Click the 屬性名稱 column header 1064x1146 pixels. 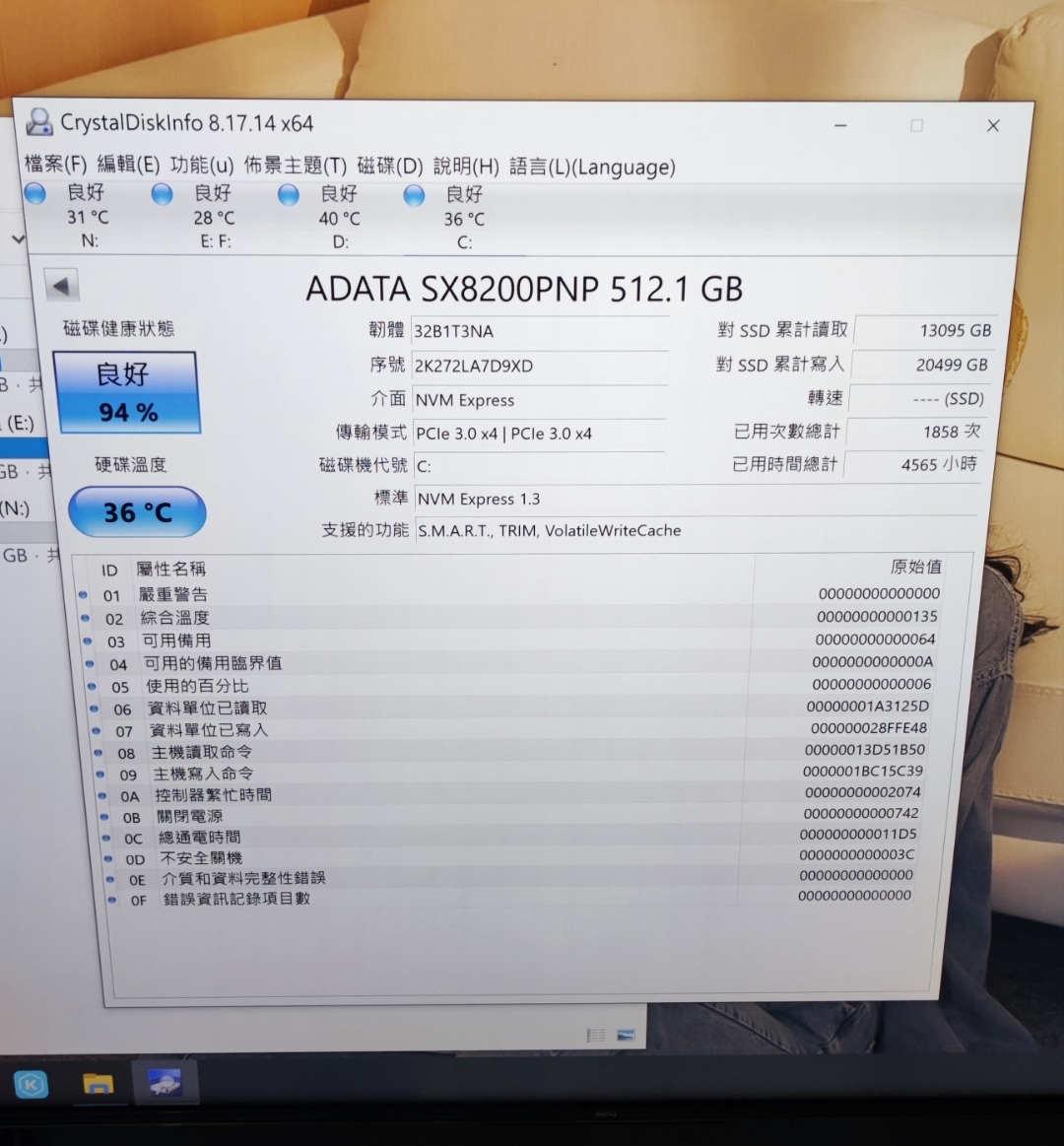(171, 569)
